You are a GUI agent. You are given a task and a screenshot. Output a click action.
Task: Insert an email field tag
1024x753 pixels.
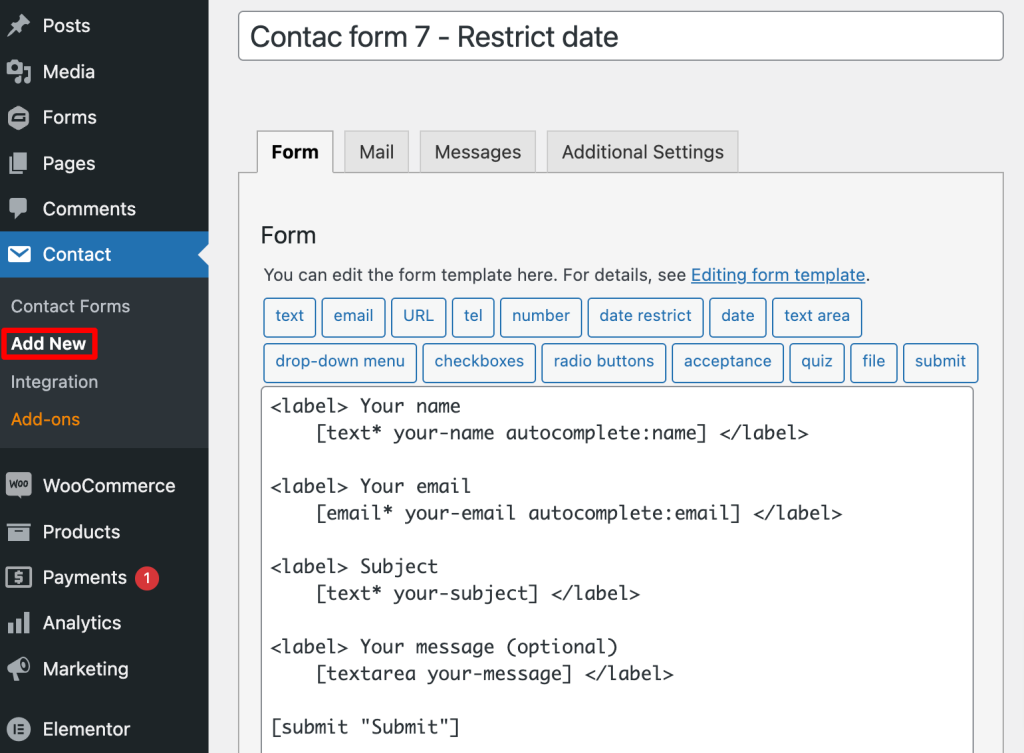[x=353, y=317]
